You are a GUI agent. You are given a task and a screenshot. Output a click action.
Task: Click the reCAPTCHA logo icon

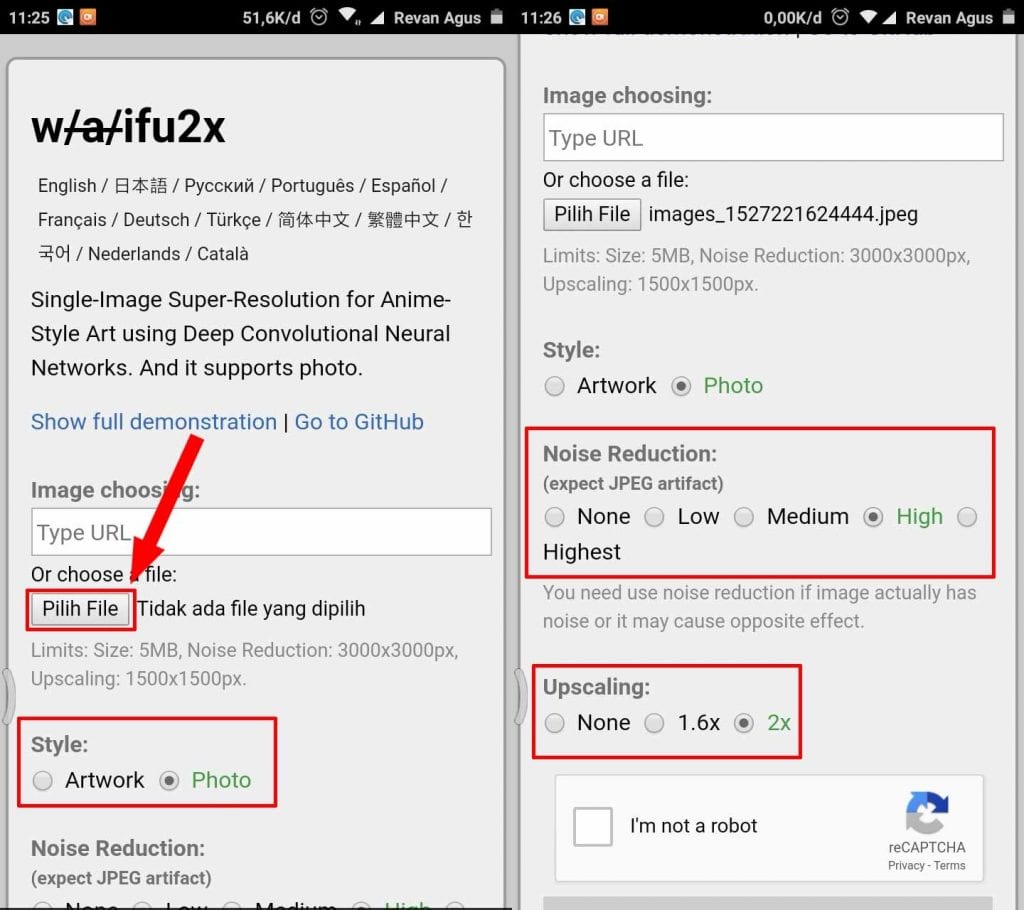click(927, 813)
